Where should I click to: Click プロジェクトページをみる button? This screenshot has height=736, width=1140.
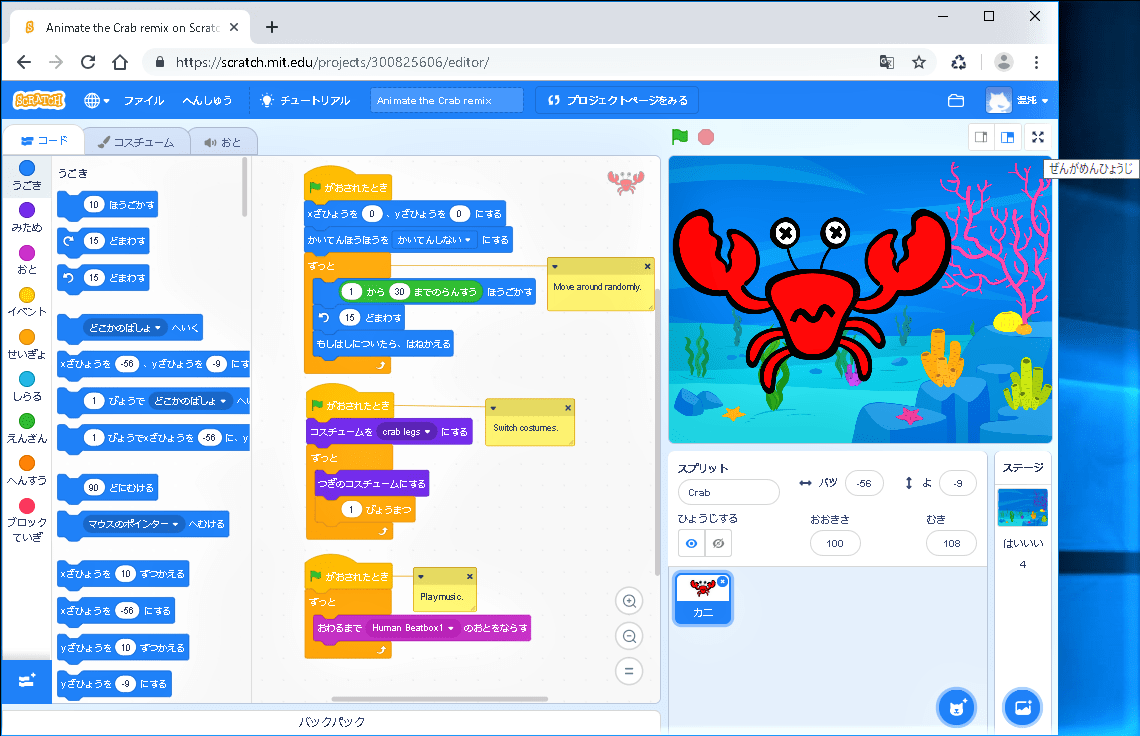click(617, 100)
